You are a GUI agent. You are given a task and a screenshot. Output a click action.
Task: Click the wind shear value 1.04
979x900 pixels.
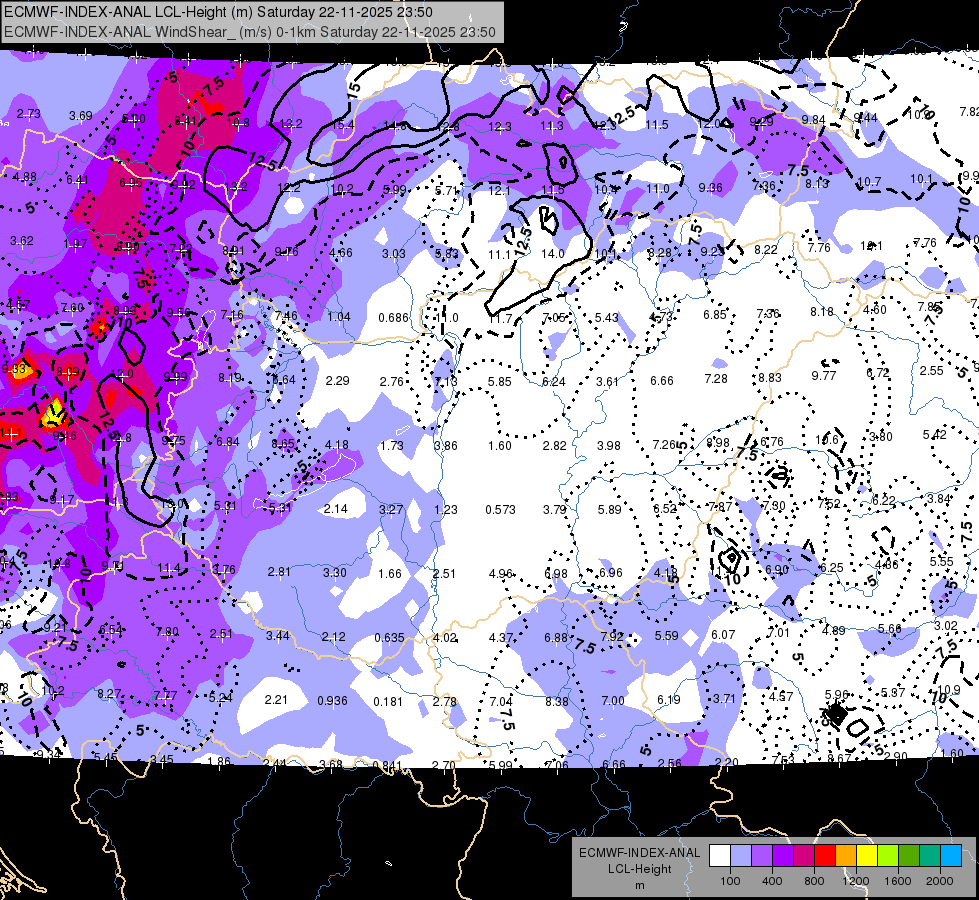[x=339, y=317]
